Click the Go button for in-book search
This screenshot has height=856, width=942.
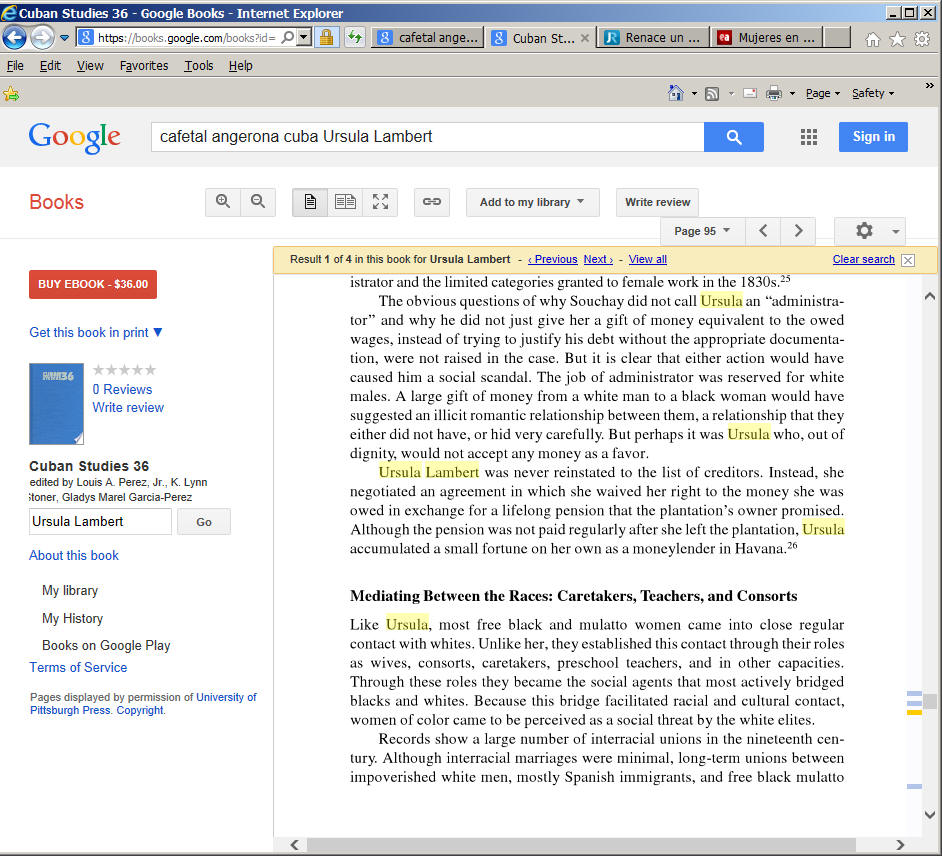coord(204,521)
